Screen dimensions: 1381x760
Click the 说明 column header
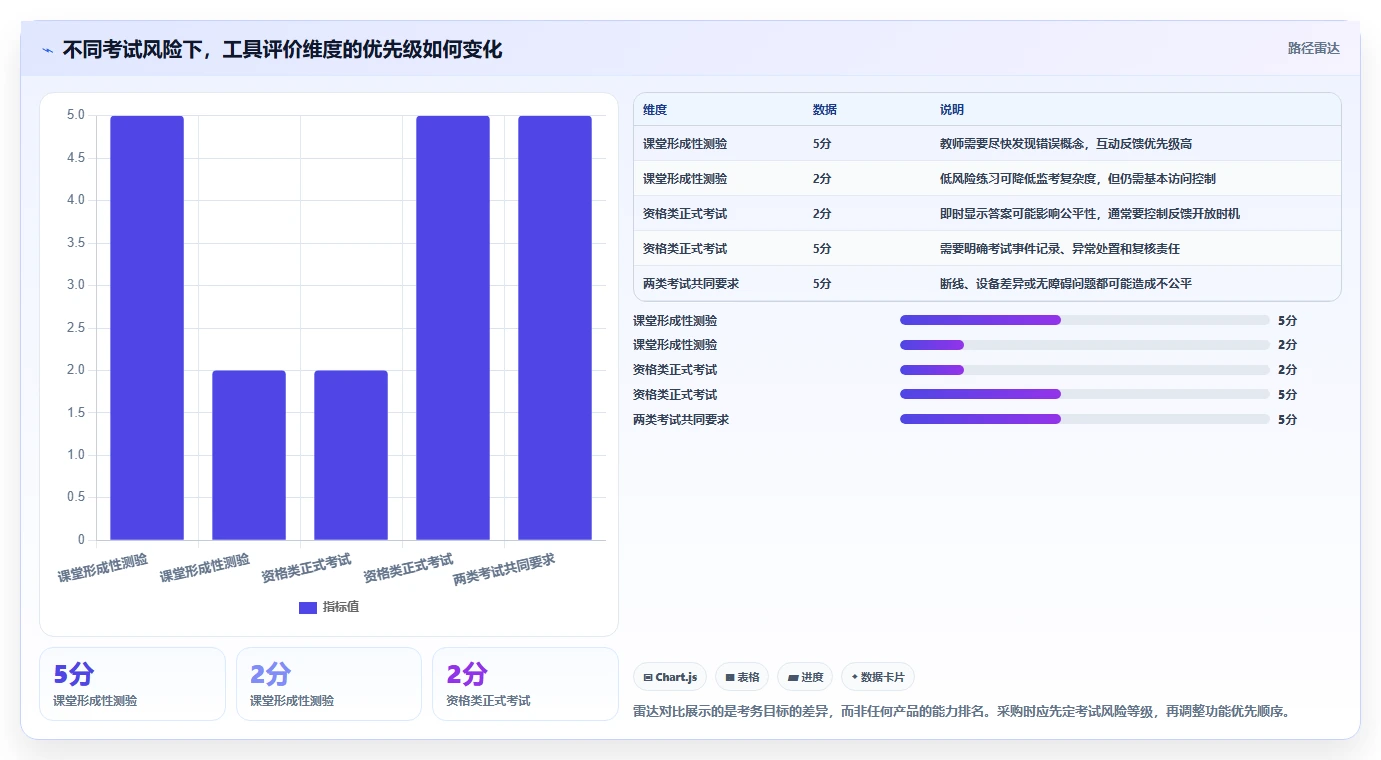pos(952,110)
